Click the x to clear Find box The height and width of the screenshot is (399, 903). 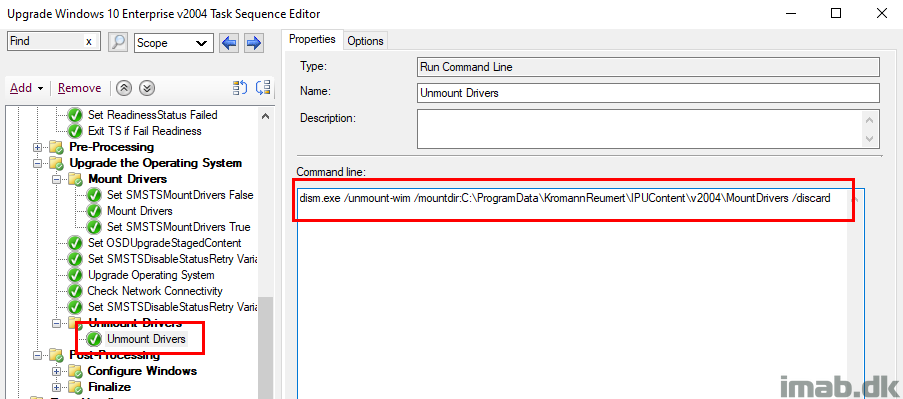pyautogui.click(x=89, y=41)
